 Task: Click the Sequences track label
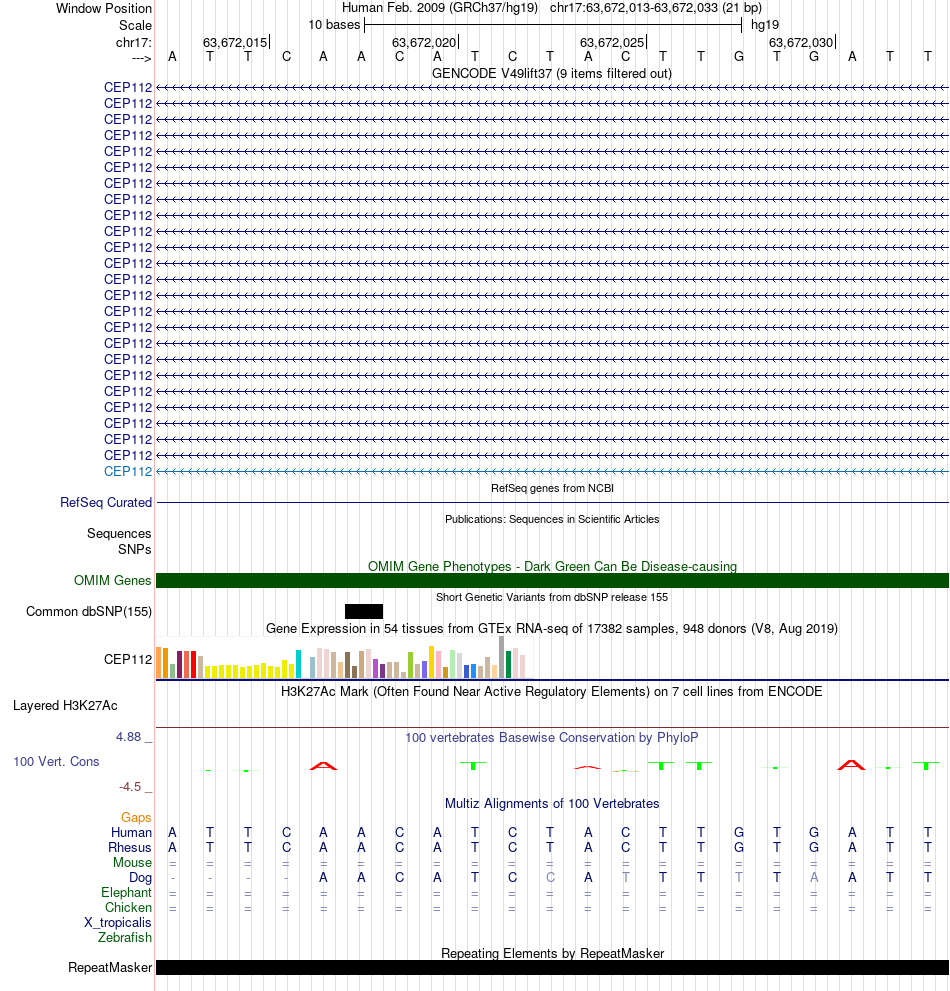(x=119, y=533)
